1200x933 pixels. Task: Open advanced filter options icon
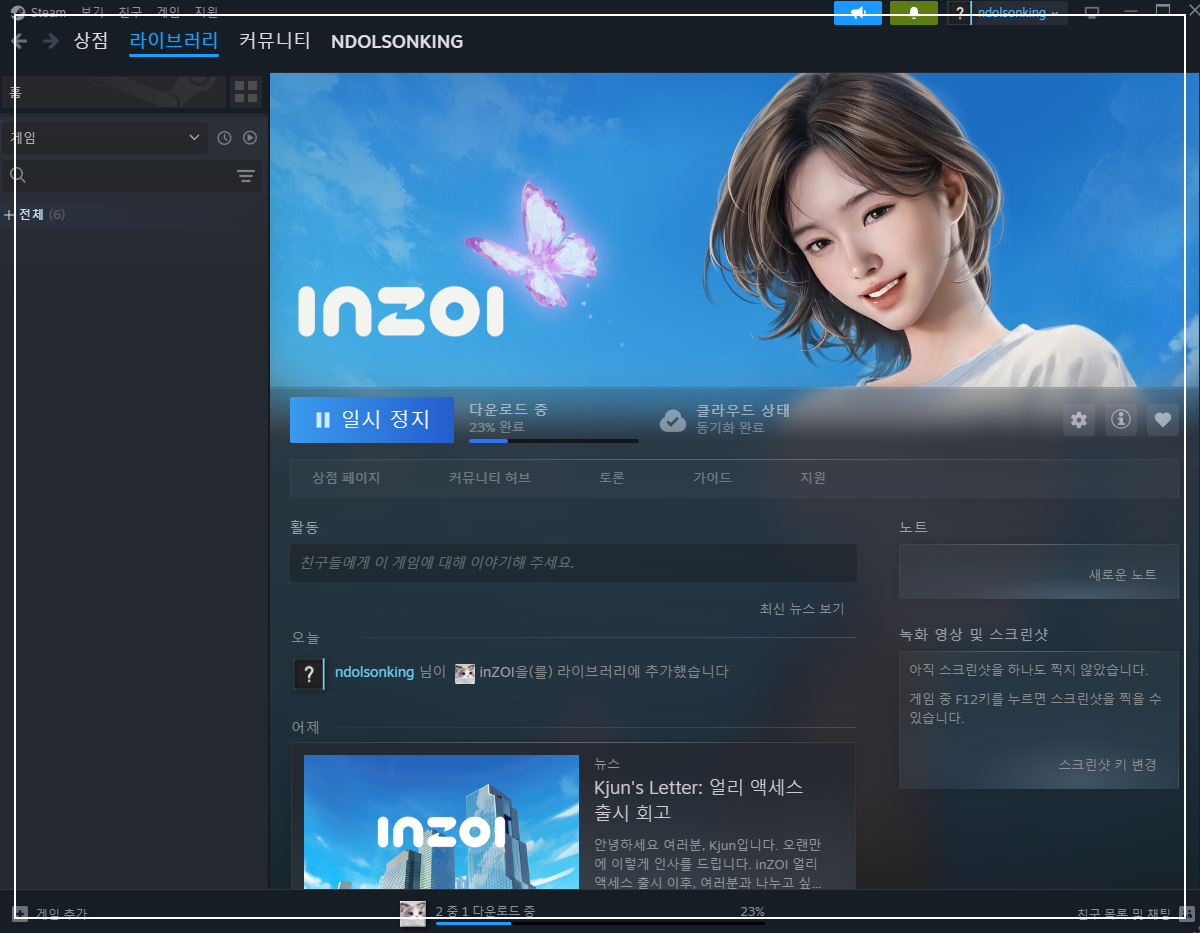(245, 176)
